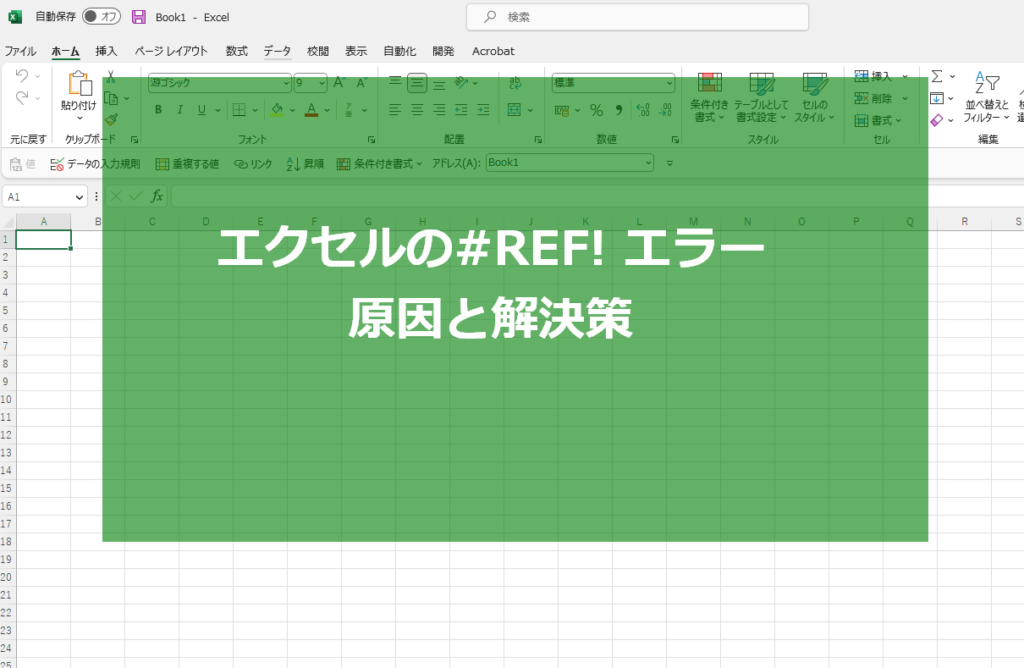The height and width of the screenshot is (668, 1024).
Task: Click 昇順 sort in quick toolbar
Action: 305,164
